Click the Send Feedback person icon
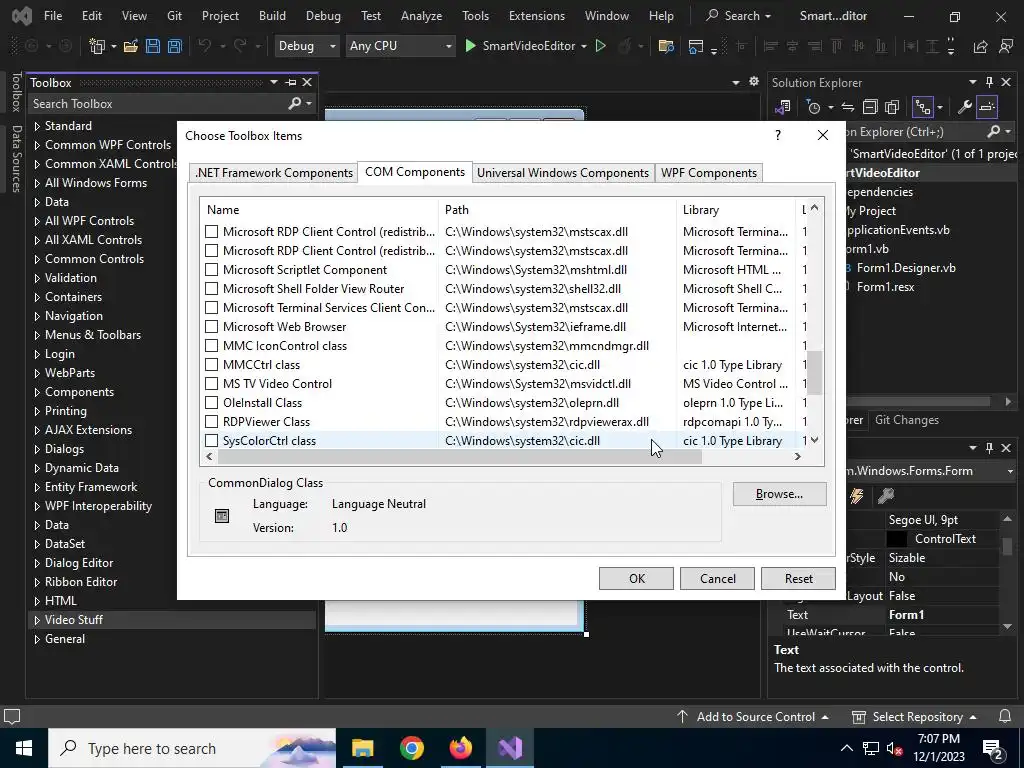This screenshot has height=768, width=1024. [x=1006, y=46]
